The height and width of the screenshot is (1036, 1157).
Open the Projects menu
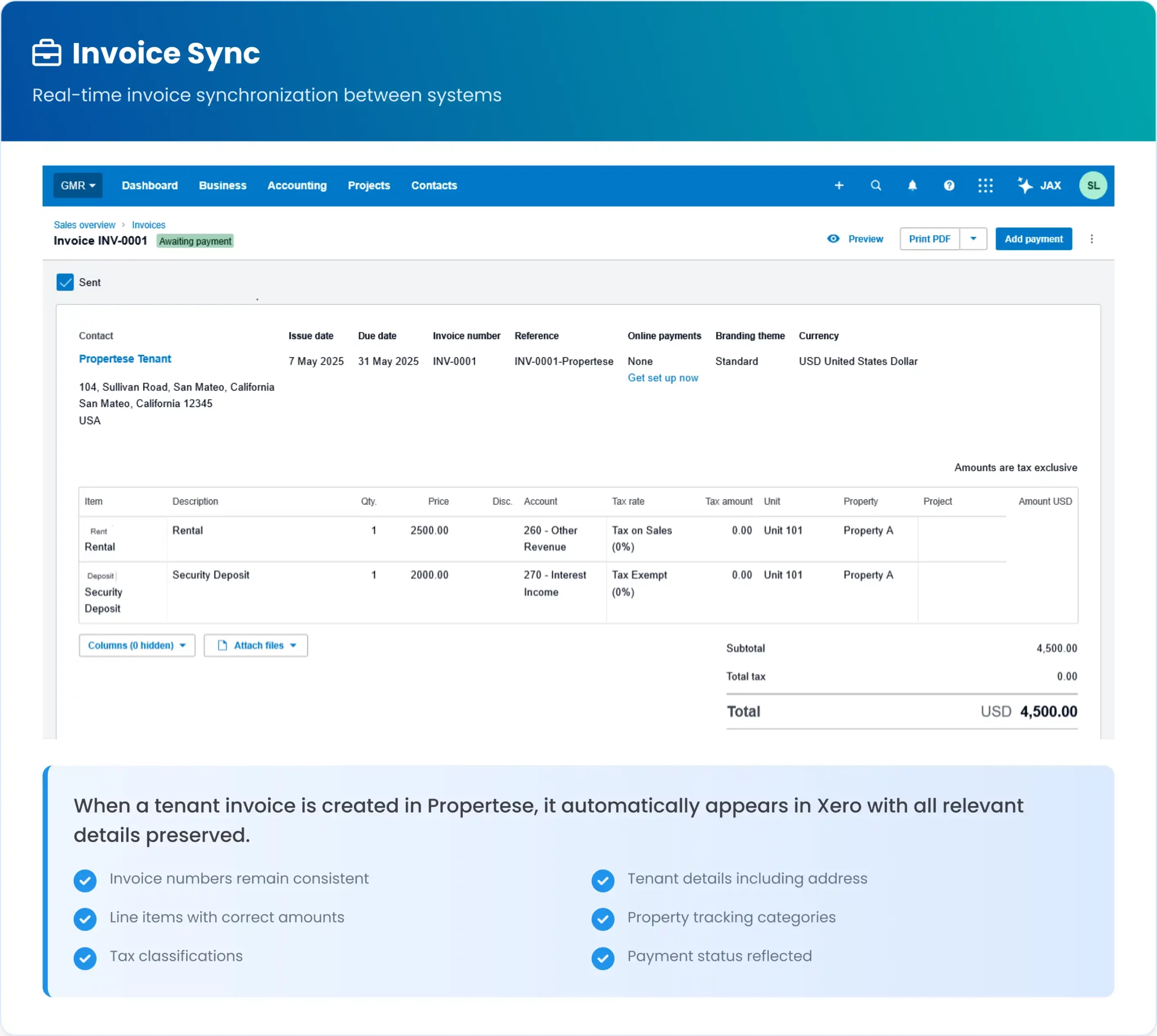pyautogui.click(x=369, y=186)
